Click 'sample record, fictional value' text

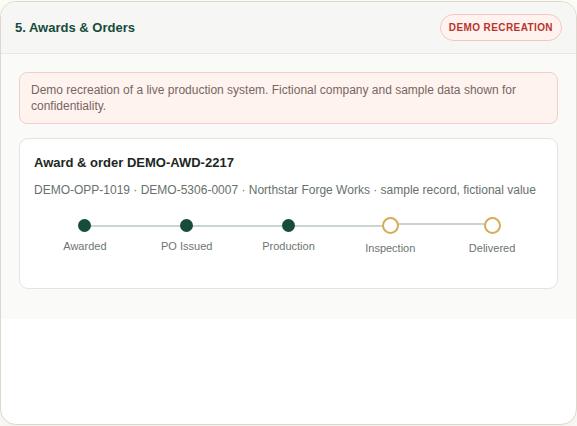point(458,190)
